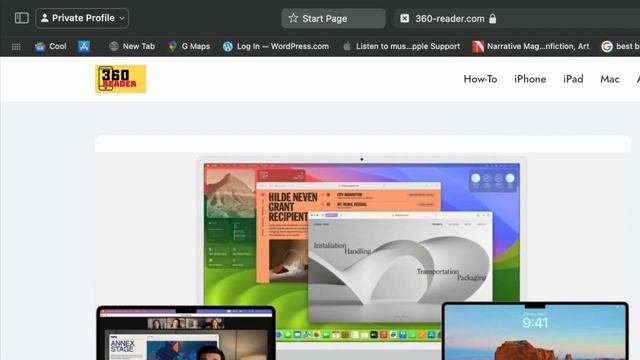Open the iPad menu item
The height and width of the screenshot is (360, 640).
[x=573, y=79]
